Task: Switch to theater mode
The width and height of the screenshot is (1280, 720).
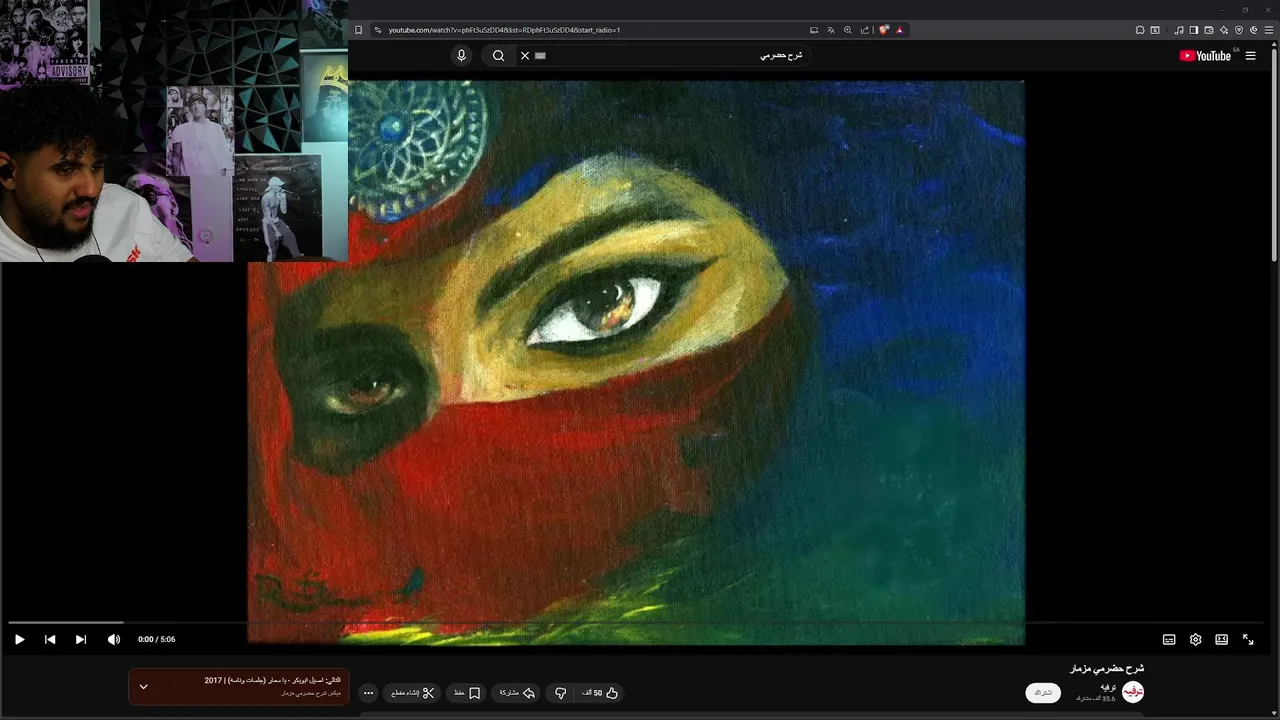Action: [1221, 639]
